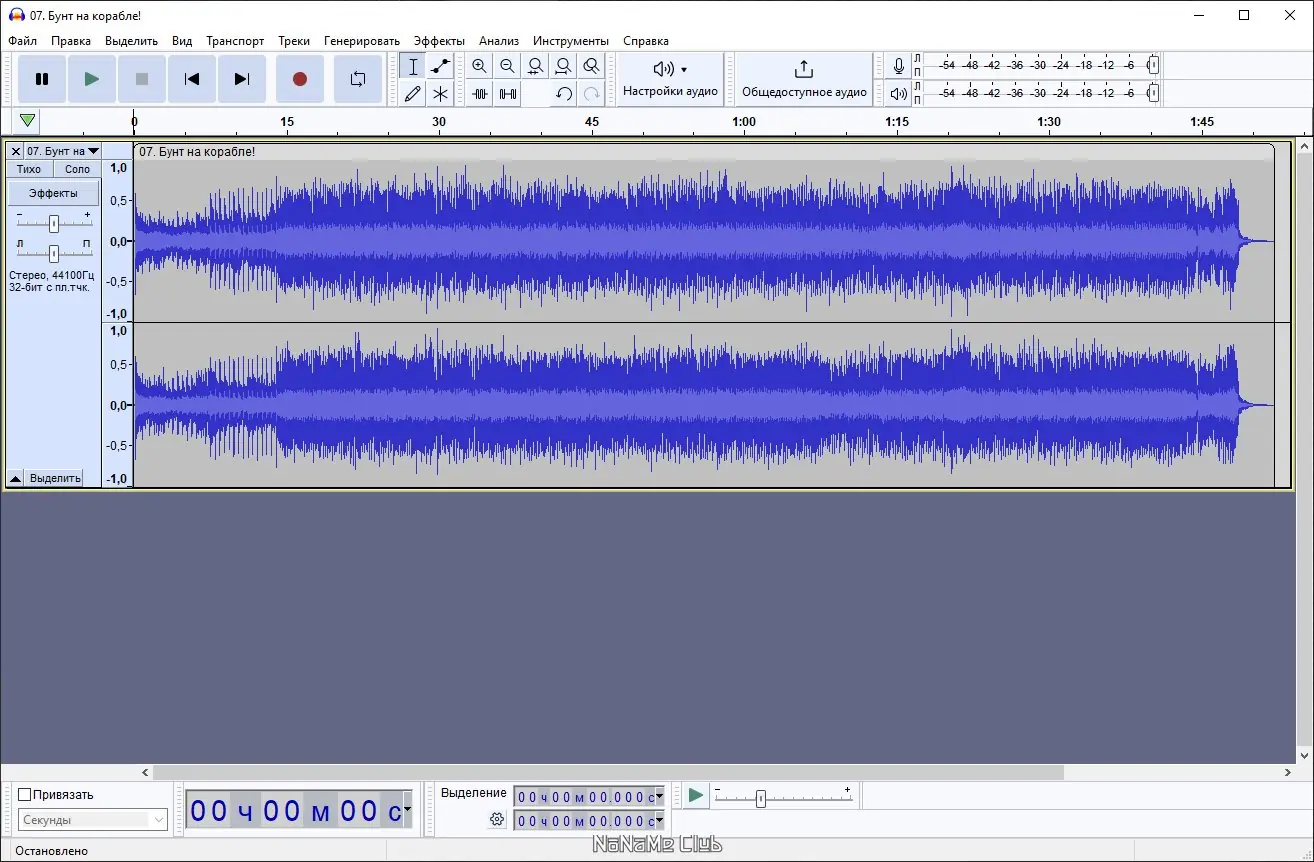Expand the Настройки аудио dropdown

click(x=670, y=79)
